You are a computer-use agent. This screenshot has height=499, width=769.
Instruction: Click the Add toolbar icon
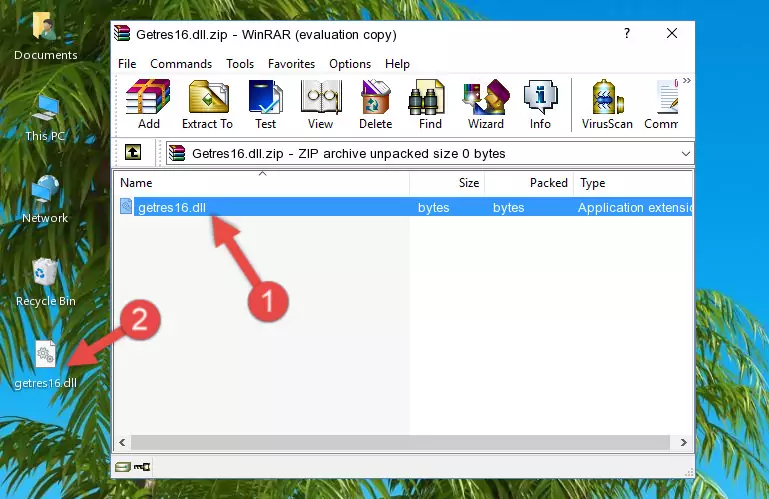click(x=148, y=105)
